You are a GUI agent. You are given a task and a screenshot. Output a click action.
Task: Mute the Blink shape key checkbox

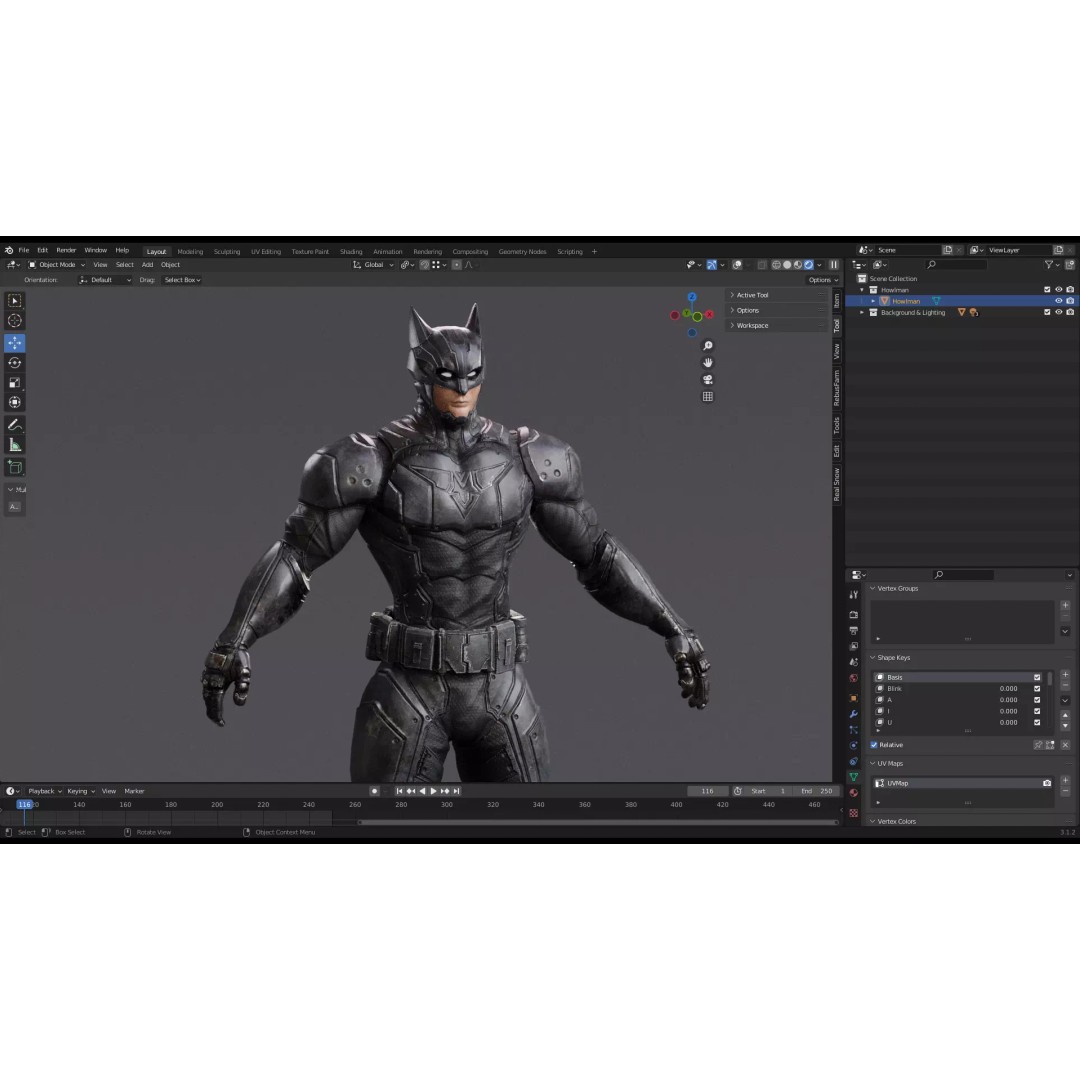click(1037, 688)
